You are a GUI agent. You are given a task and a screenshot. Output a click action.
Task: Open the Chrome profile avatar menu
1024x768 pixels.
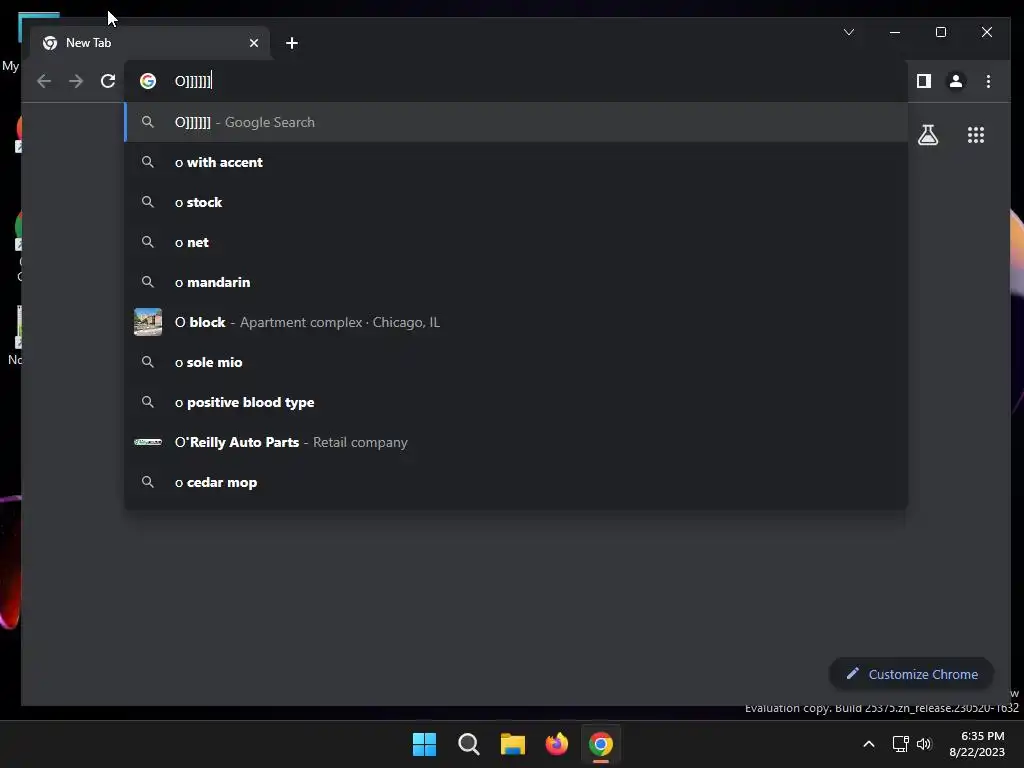955,81
